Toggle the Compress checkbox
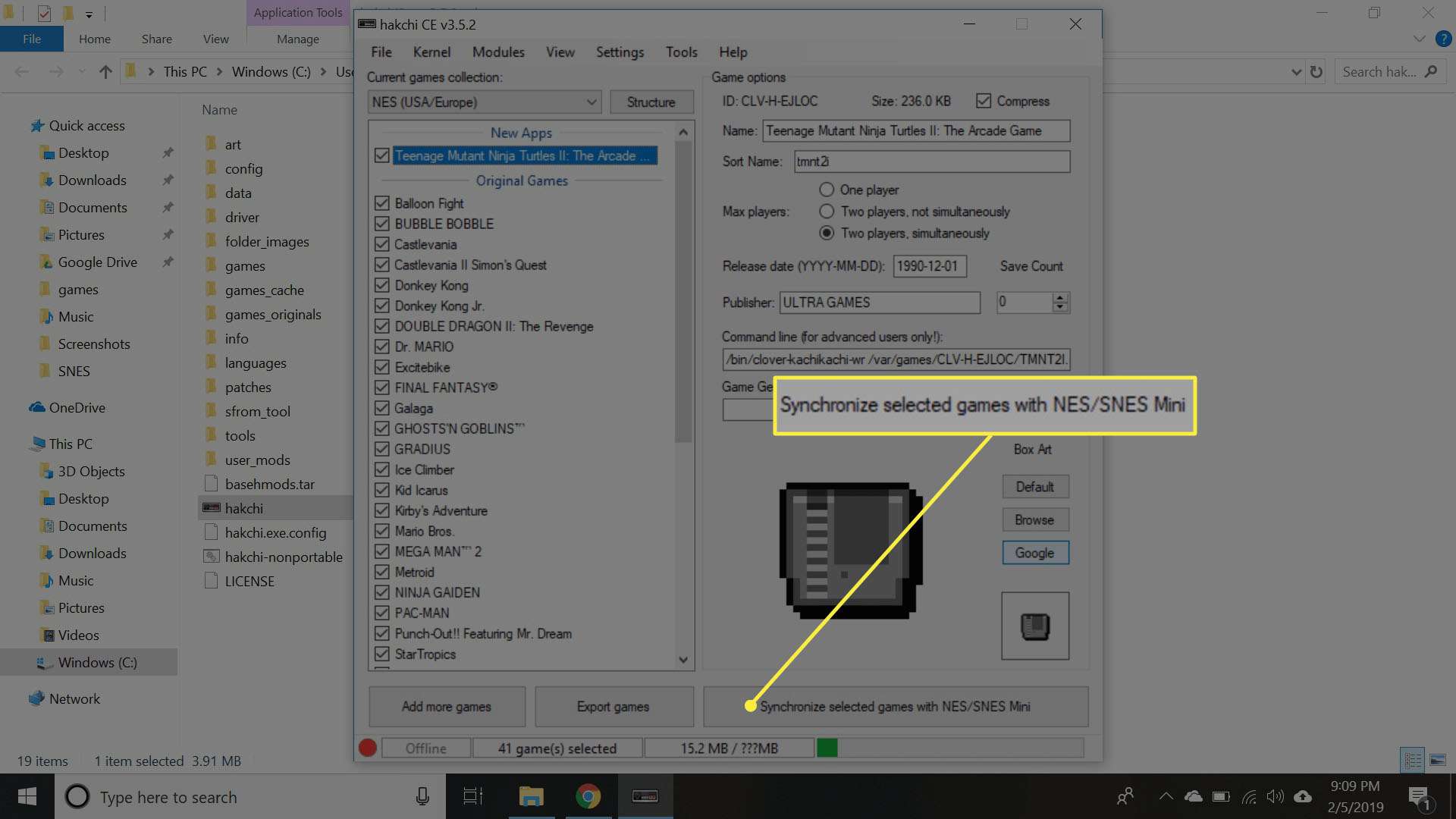The image size is (1456, 819). [984, 101]
